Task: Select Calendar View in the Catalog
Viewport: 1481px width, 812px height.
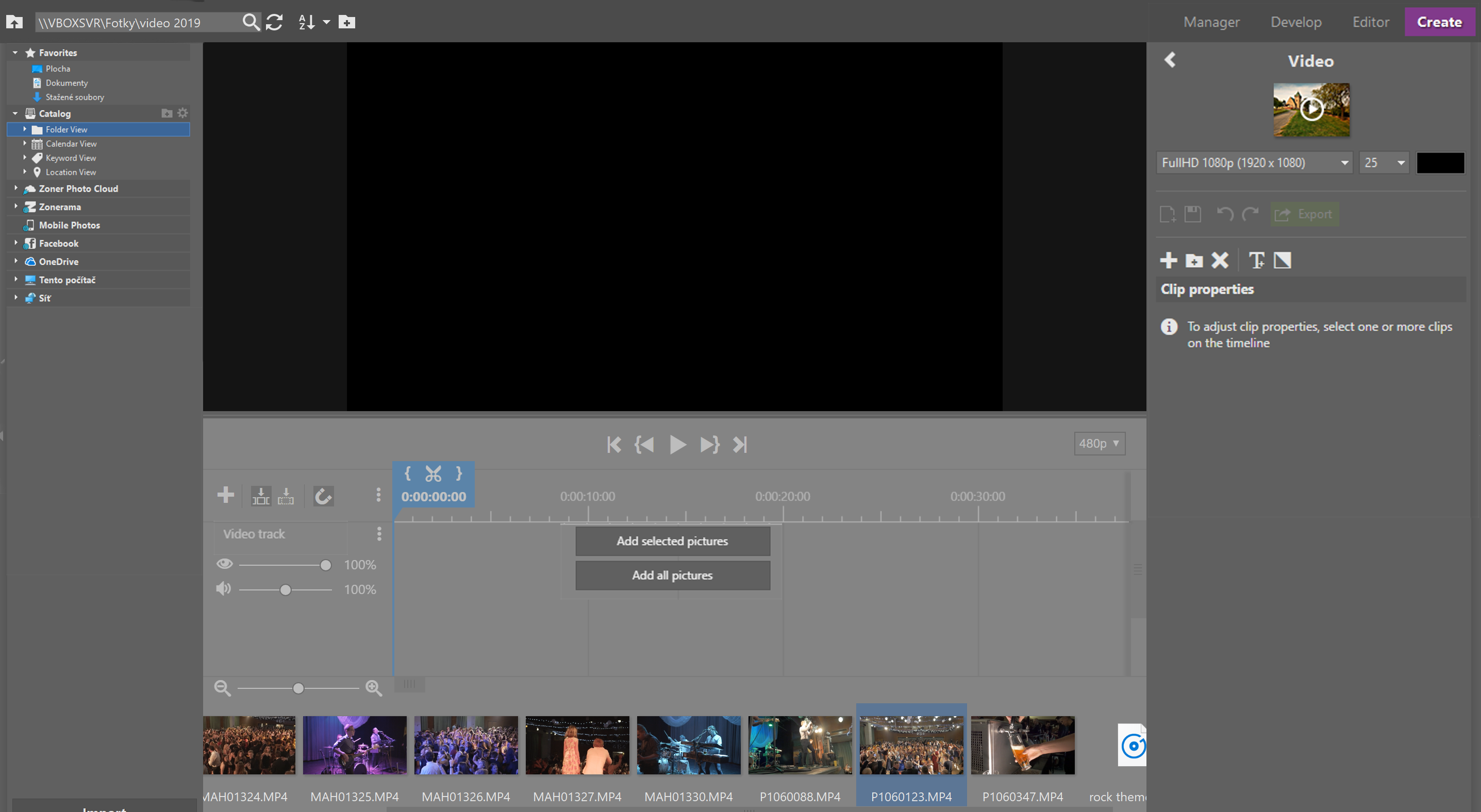Action: pos(71,144)
